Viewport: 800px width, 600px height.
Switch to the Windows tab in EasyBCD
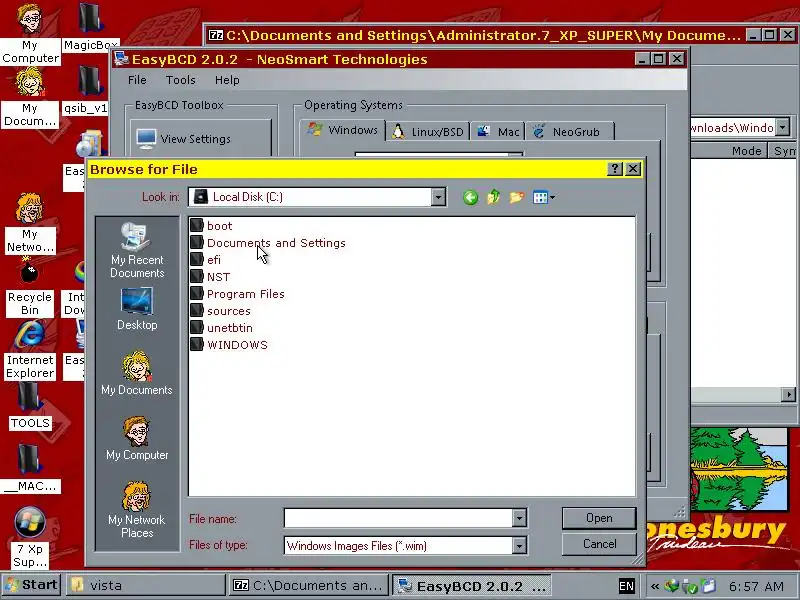tap(342, 130)
